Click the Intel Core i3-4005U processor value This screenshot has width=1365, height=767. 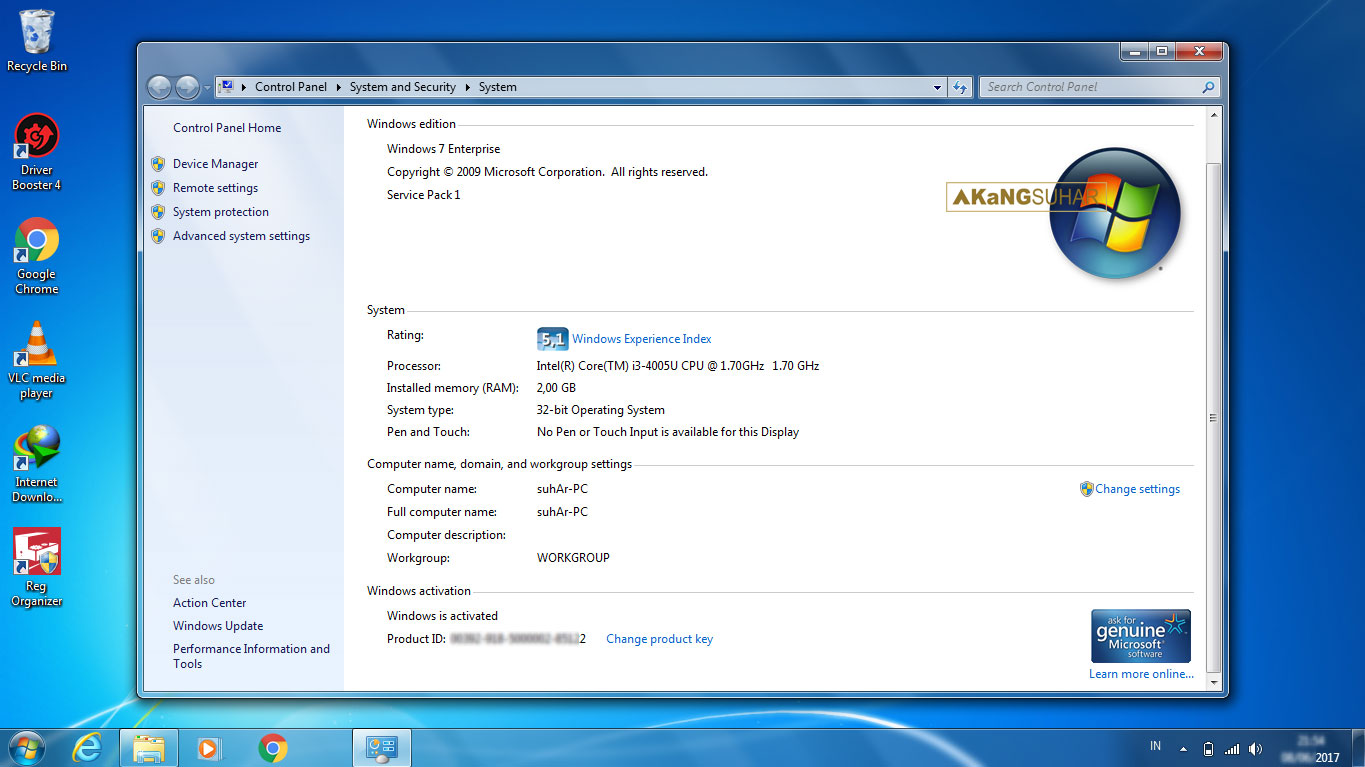point(678,366)
